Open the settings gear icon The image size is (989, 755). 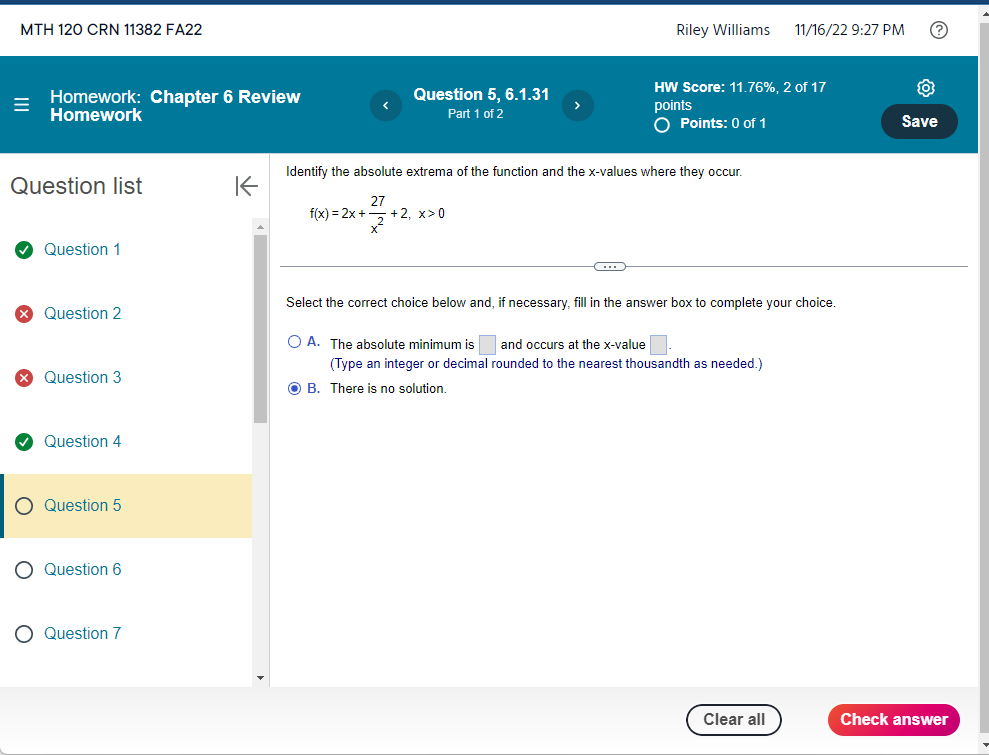(925, 87)
